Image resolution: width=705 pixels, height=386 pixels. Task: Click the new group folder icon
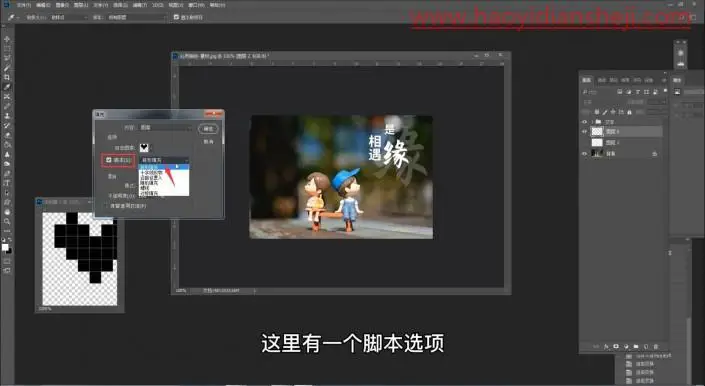[x=636, y=346]
